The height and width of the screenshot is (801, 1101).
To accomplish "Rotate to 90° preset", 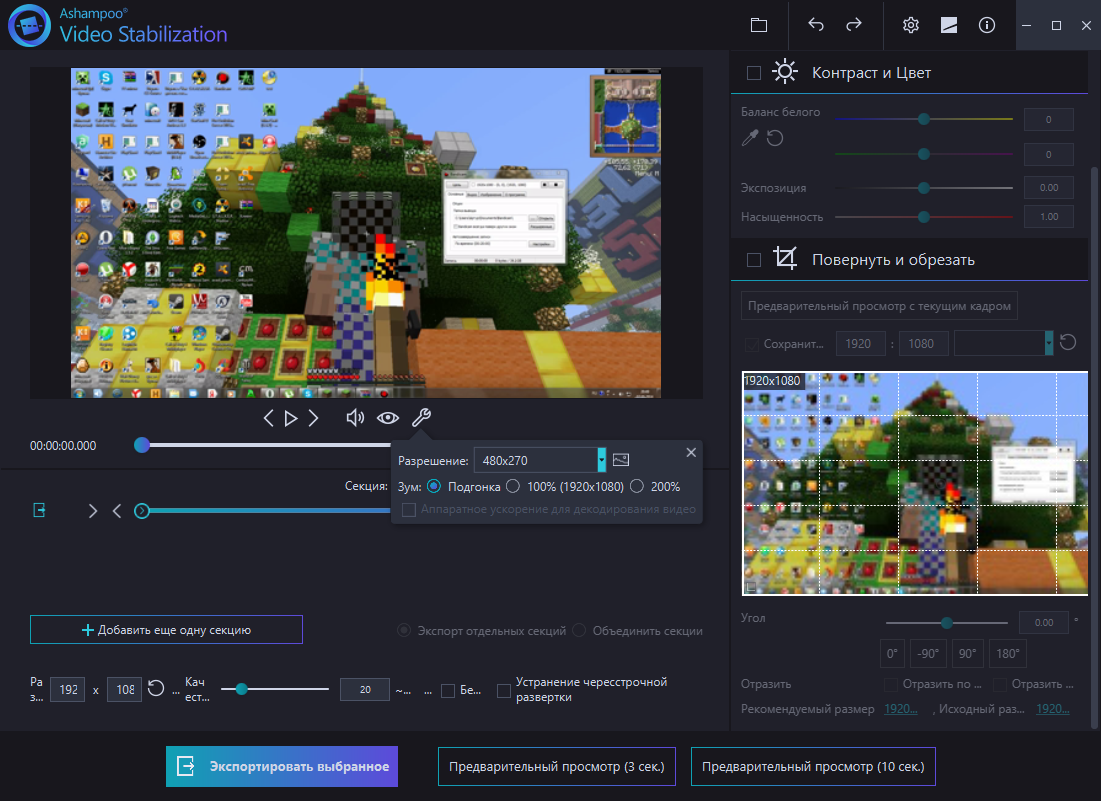I will (968, 654).
